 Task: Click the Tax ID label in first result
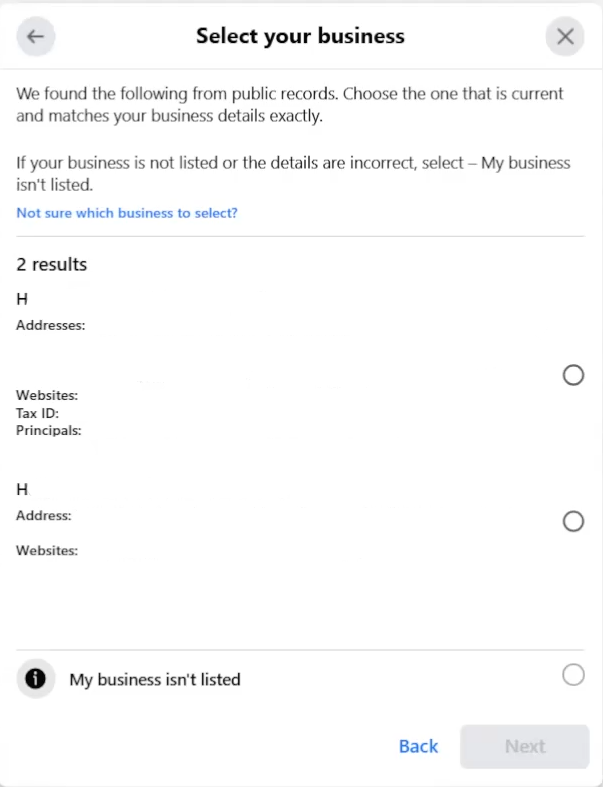point(37,413)
